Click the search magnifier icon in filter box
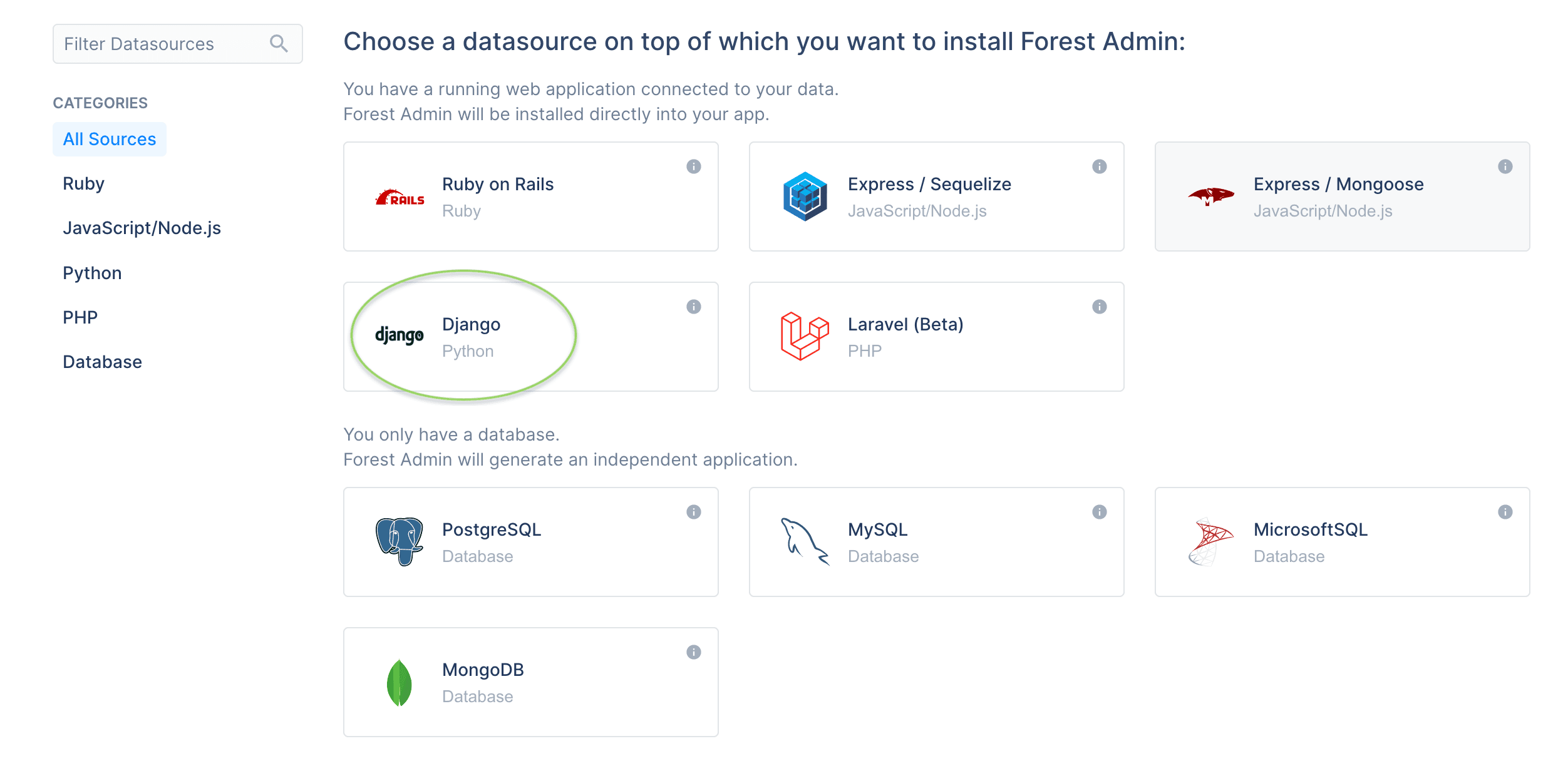Screen dimensions: 1568x761 coord(279,44)
